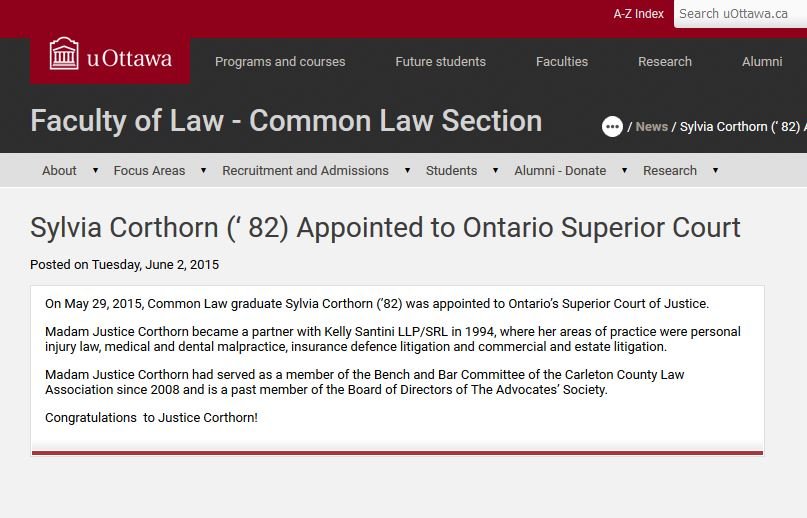The image size is (807, 518).
Task: Open Future students menu
Action: click(x=440, y=62)
